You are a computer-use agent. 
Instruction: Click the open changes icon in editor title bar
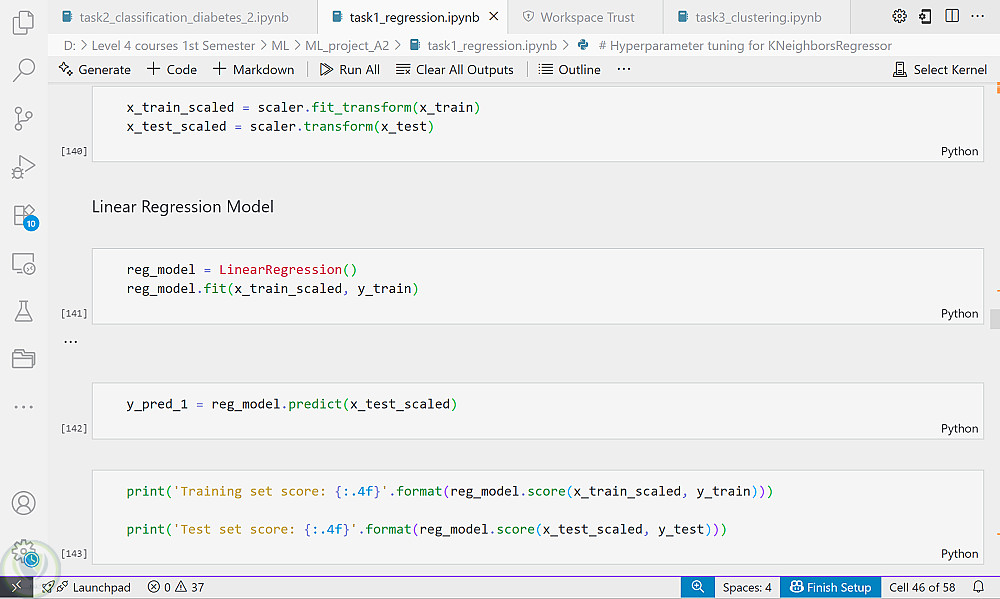click(925, 17)
